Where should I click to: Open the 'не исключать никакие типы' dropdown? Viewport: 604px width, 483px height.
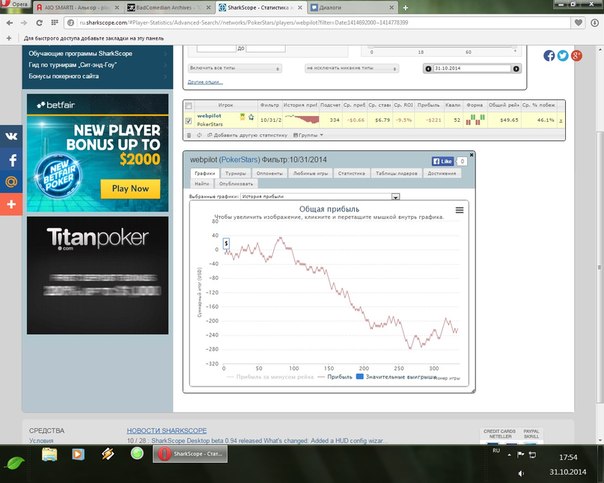click(x=352, y=68)
